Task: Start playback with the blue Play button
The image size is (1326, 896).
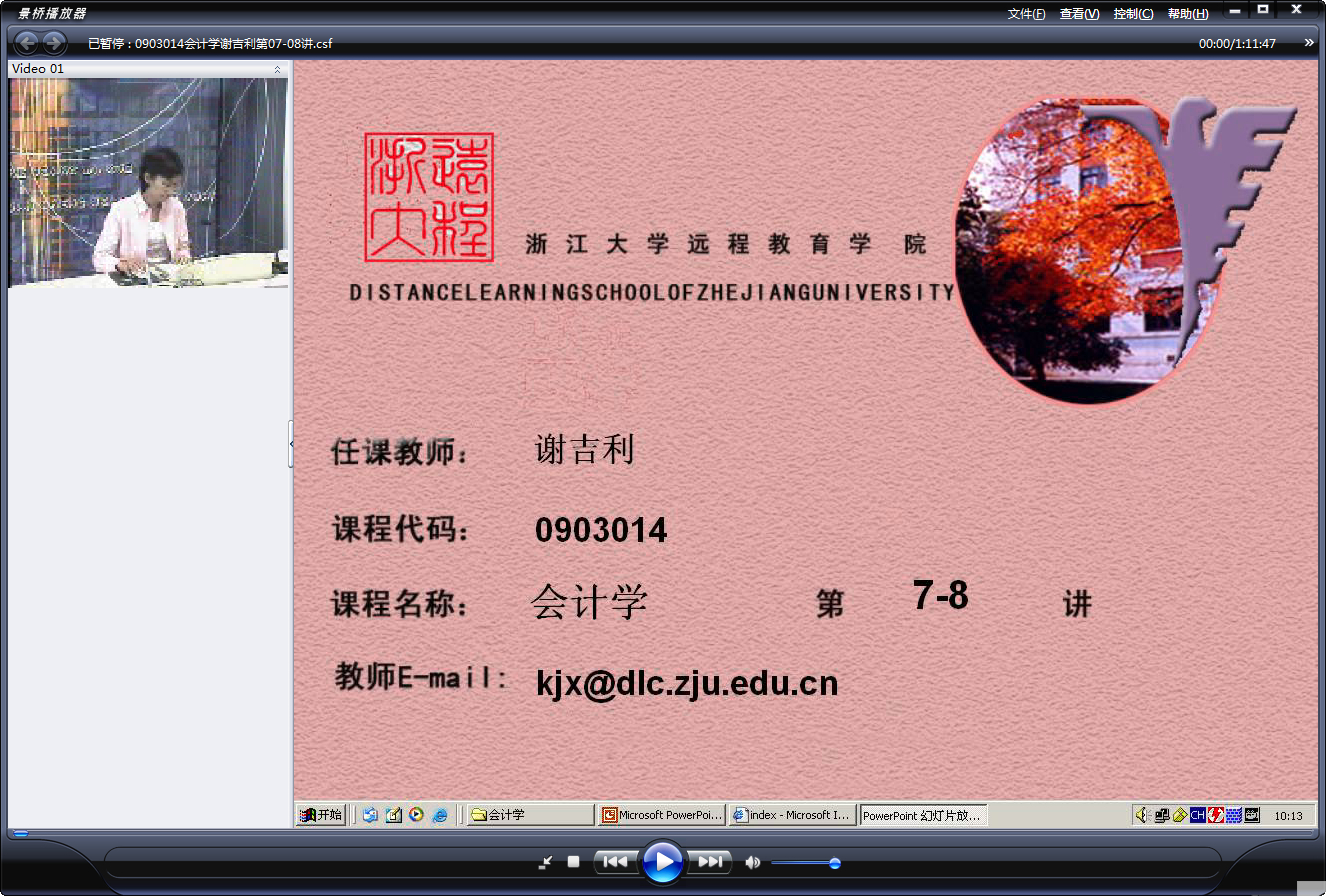Action: click(662, 861)
